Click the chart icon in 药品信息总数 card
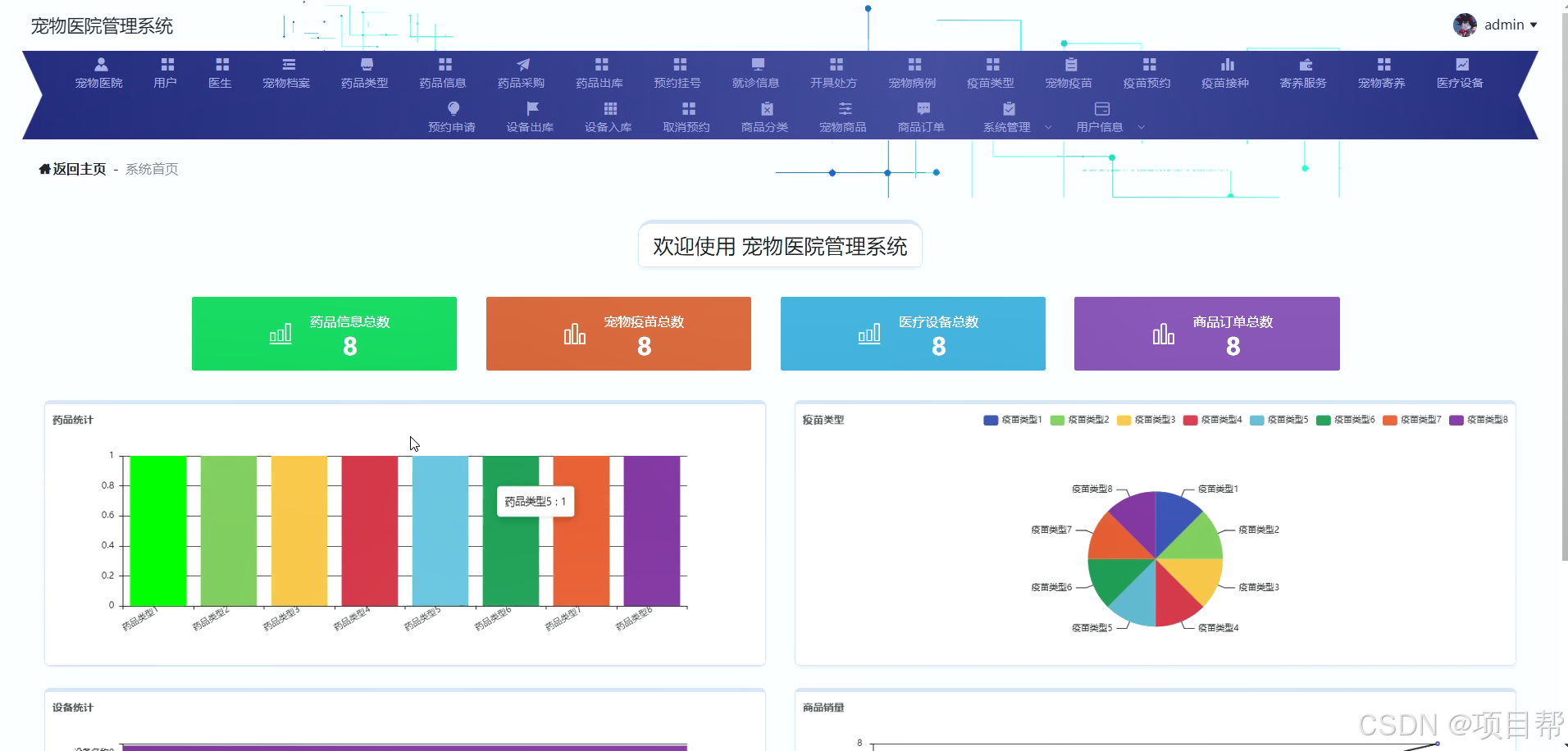Viewport: 1568px width, 751px height. click(x=280, y=334)
